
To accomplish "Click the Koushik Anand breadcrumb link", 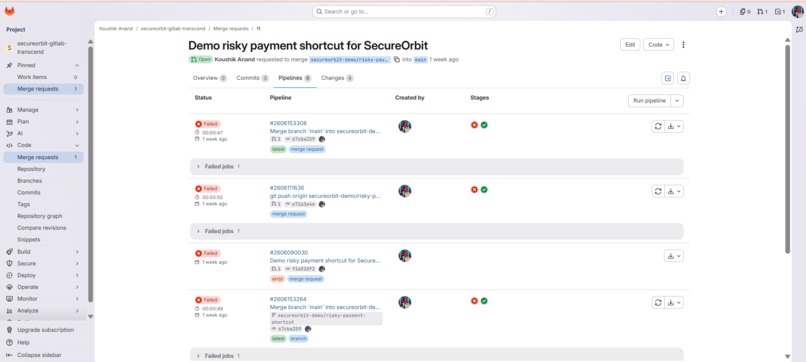I will click(x=116, y=29).
